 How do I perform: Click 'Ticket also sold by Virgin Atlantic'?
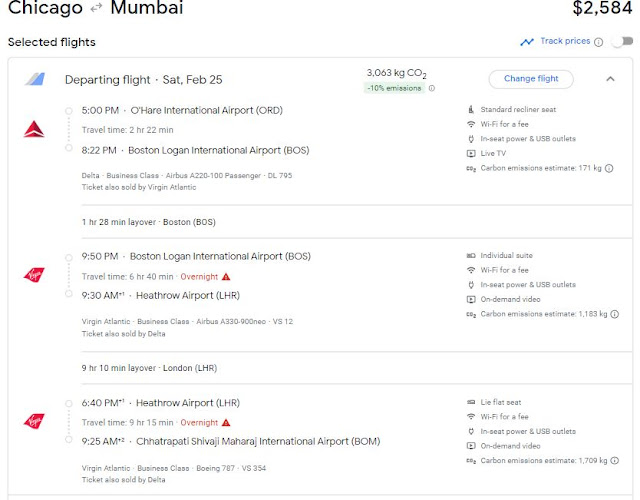click(x=139, y=187)
